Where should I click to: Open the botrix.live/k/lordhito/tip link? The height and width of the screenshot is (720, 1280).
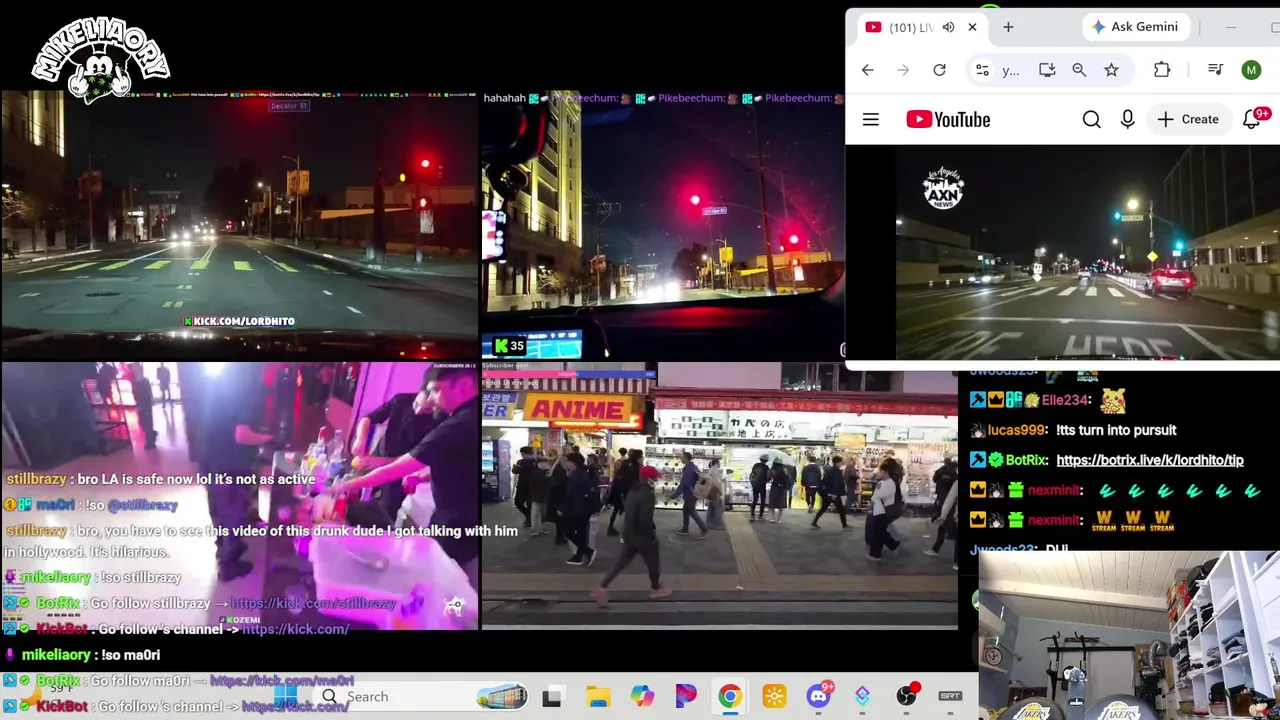point(1150,460)
